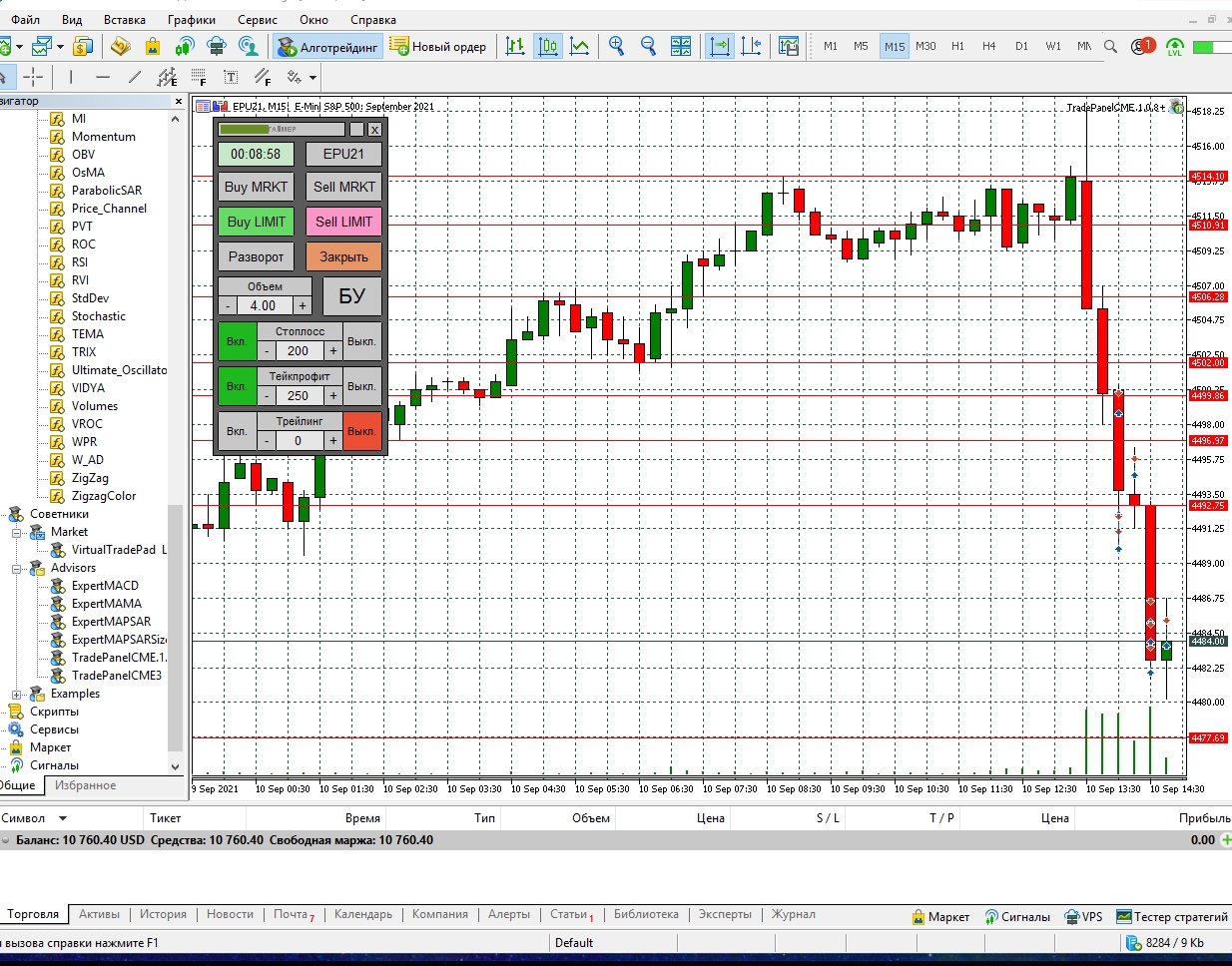This screenshot has width=1232, height=966.
Task: Select the shapes objects tool icon
Action: (x=295, y=77)
